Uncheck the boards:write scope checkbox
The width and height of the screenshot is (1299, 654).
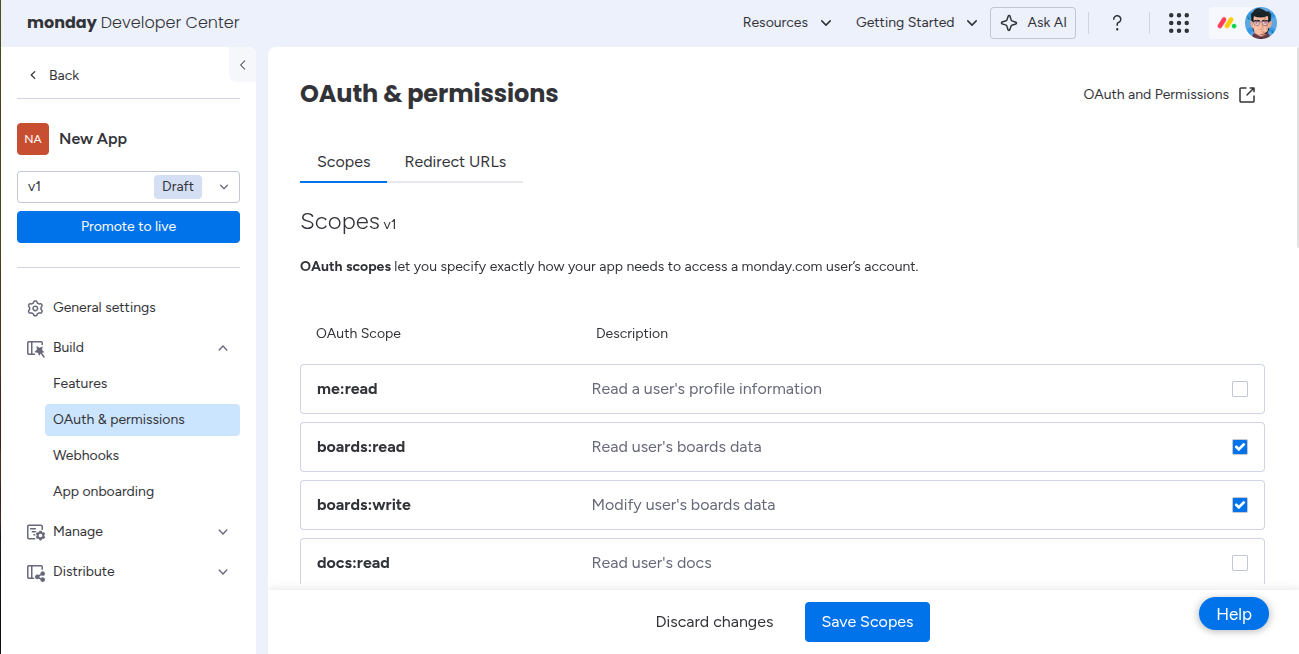point(1240,505)
